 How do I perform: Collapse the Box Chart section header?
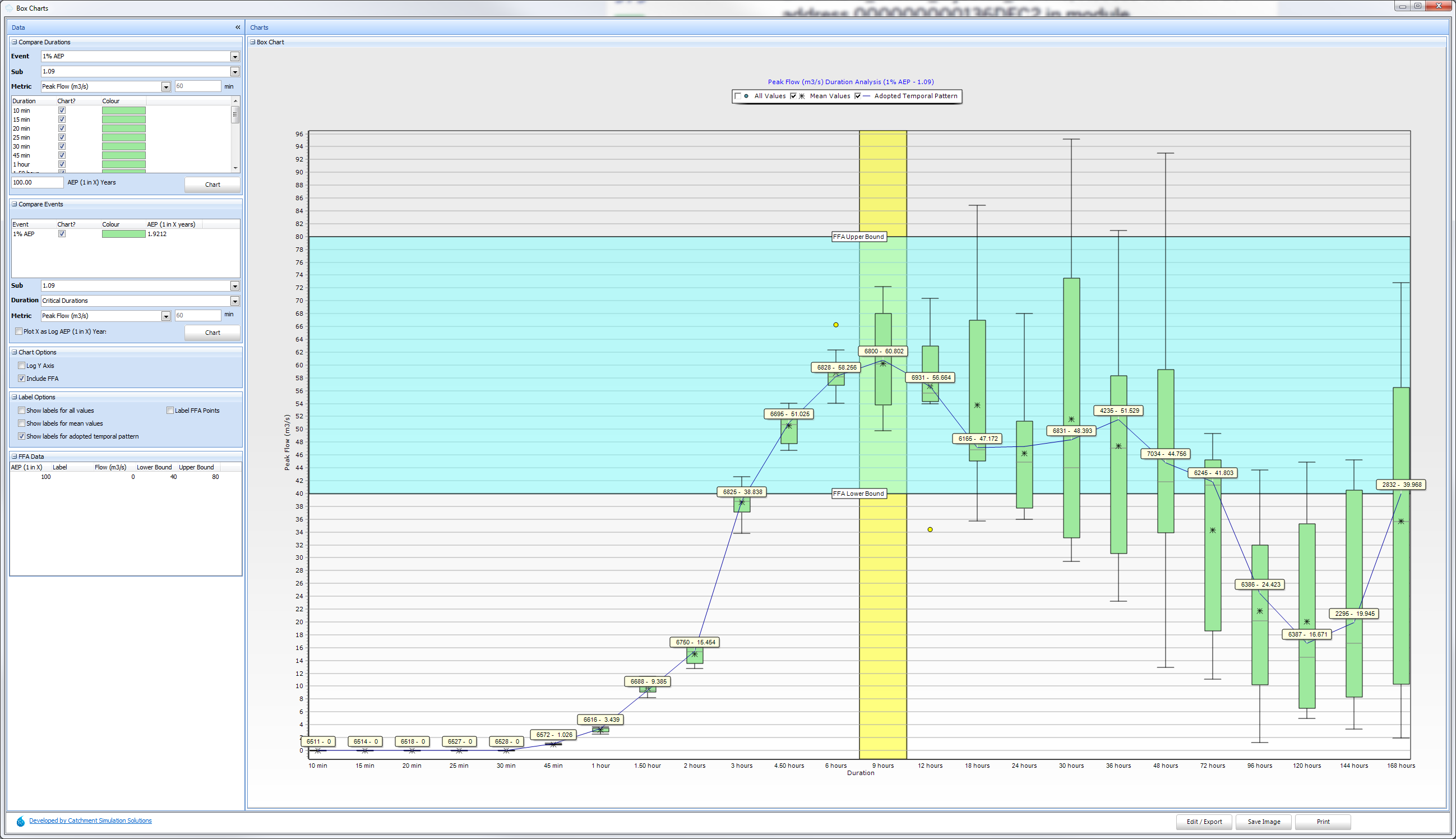[252, 42]
